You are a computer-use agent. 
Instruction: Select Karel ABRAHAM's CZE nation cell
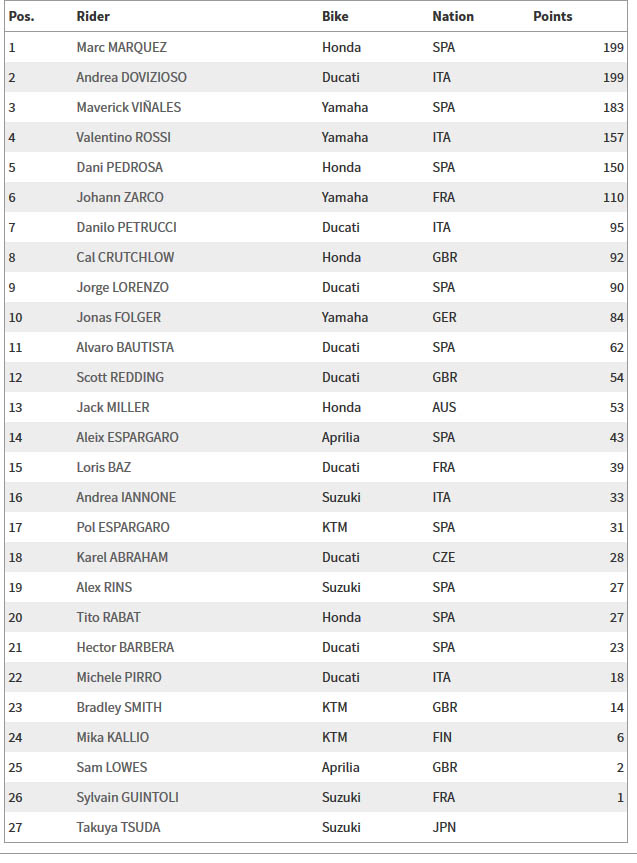click(x=444, y=558)
